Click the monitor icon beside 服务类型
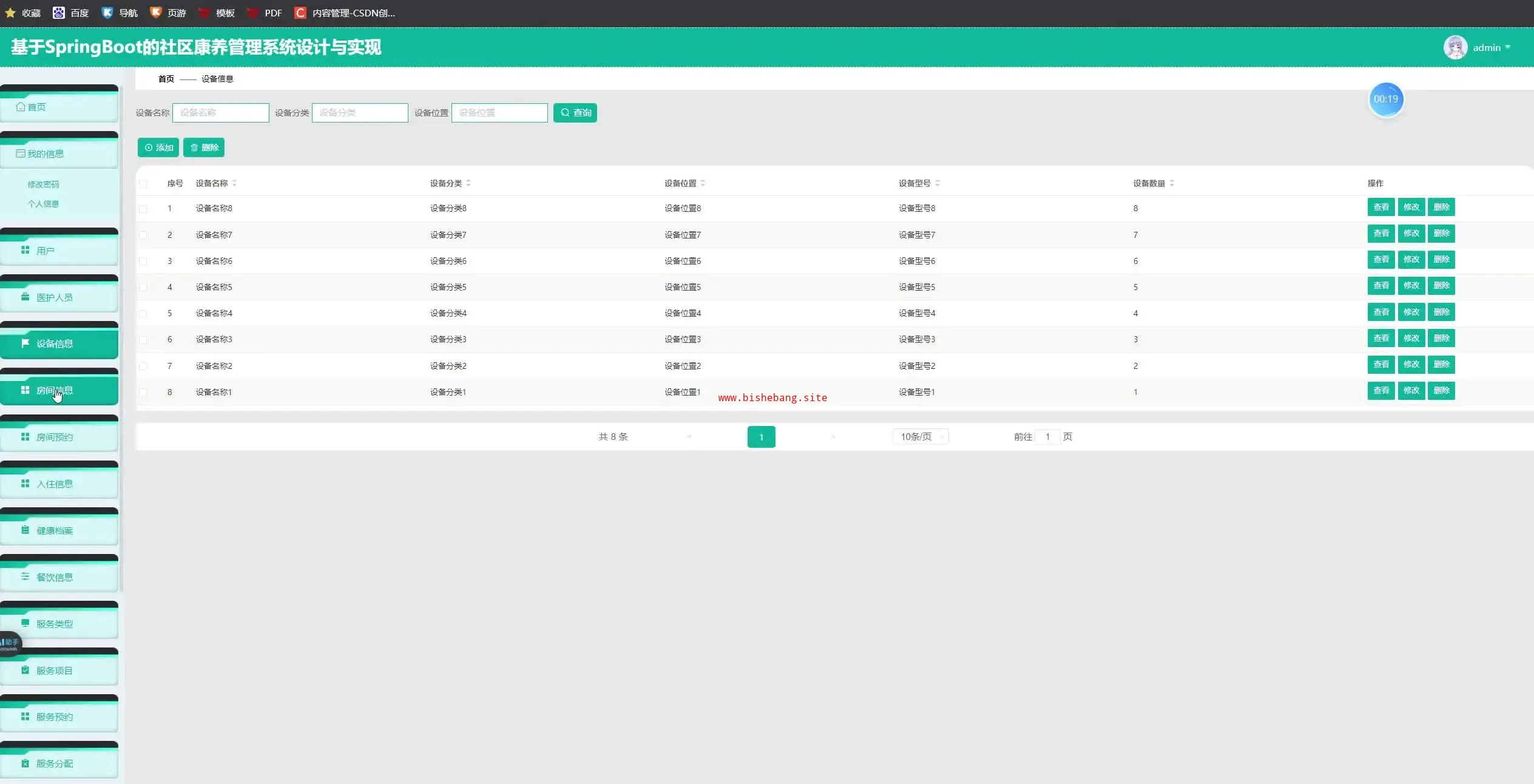 (25, 623)
